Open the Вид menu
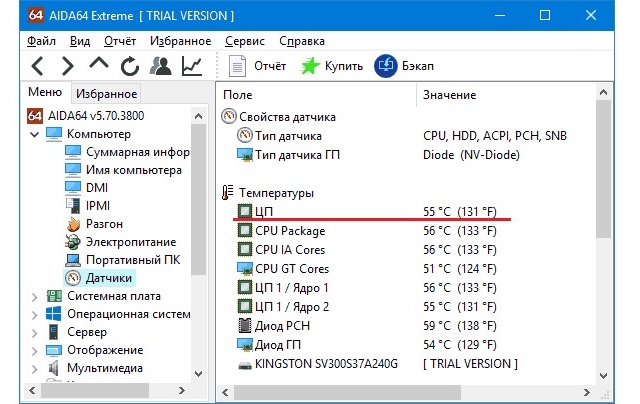This screenshot has height=404, width=640. pyautogui.click(x=80, y=41)
